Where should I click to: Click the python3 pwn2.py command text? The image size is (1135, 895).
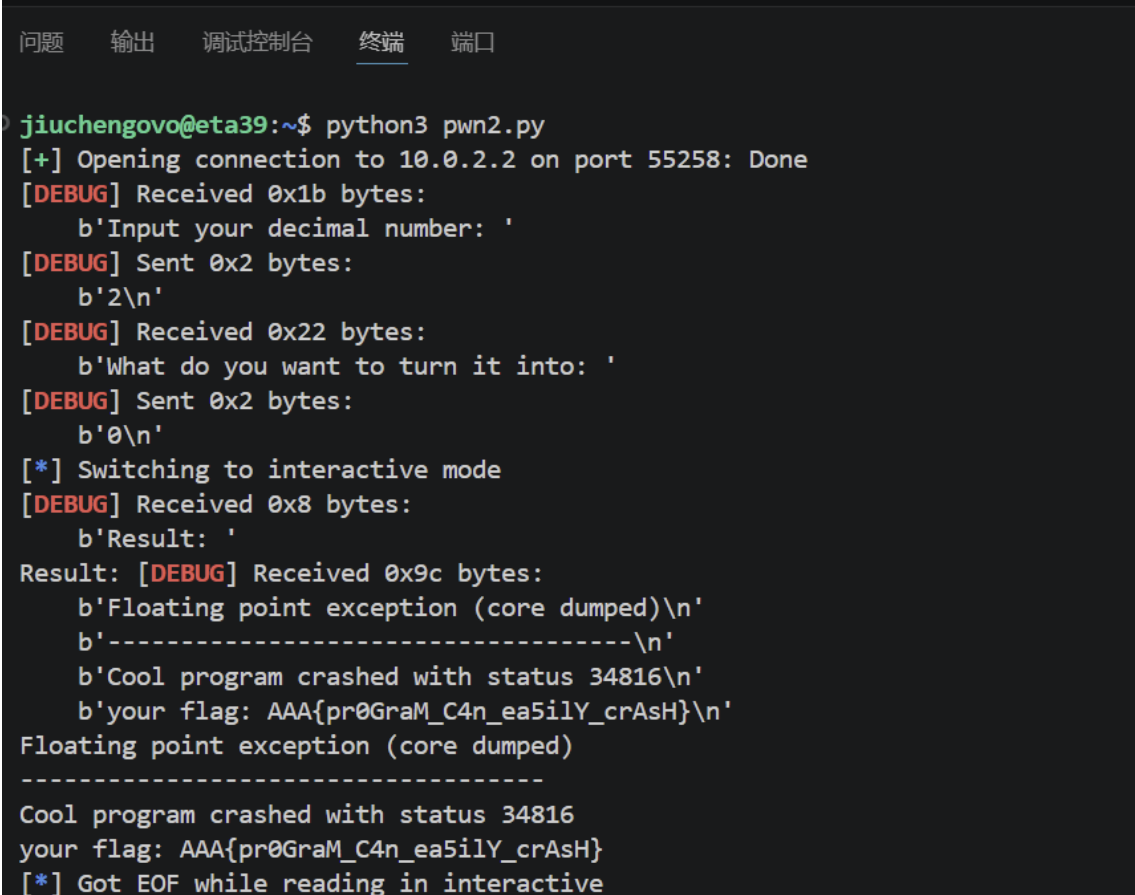point(435,125)
